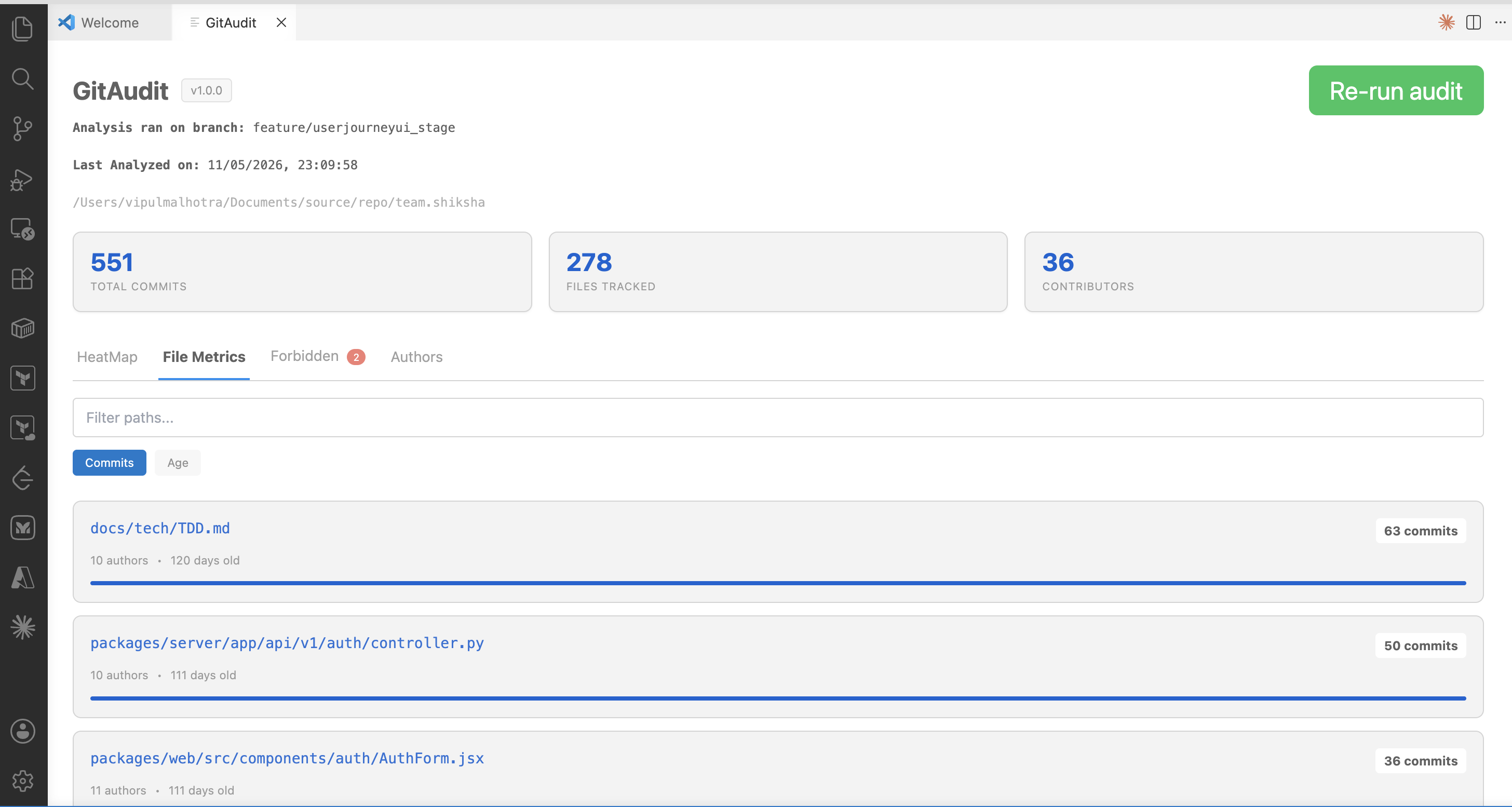Click the 63 commits badge
This screenshot has width=1512, height=807.
click(1421, 531)
